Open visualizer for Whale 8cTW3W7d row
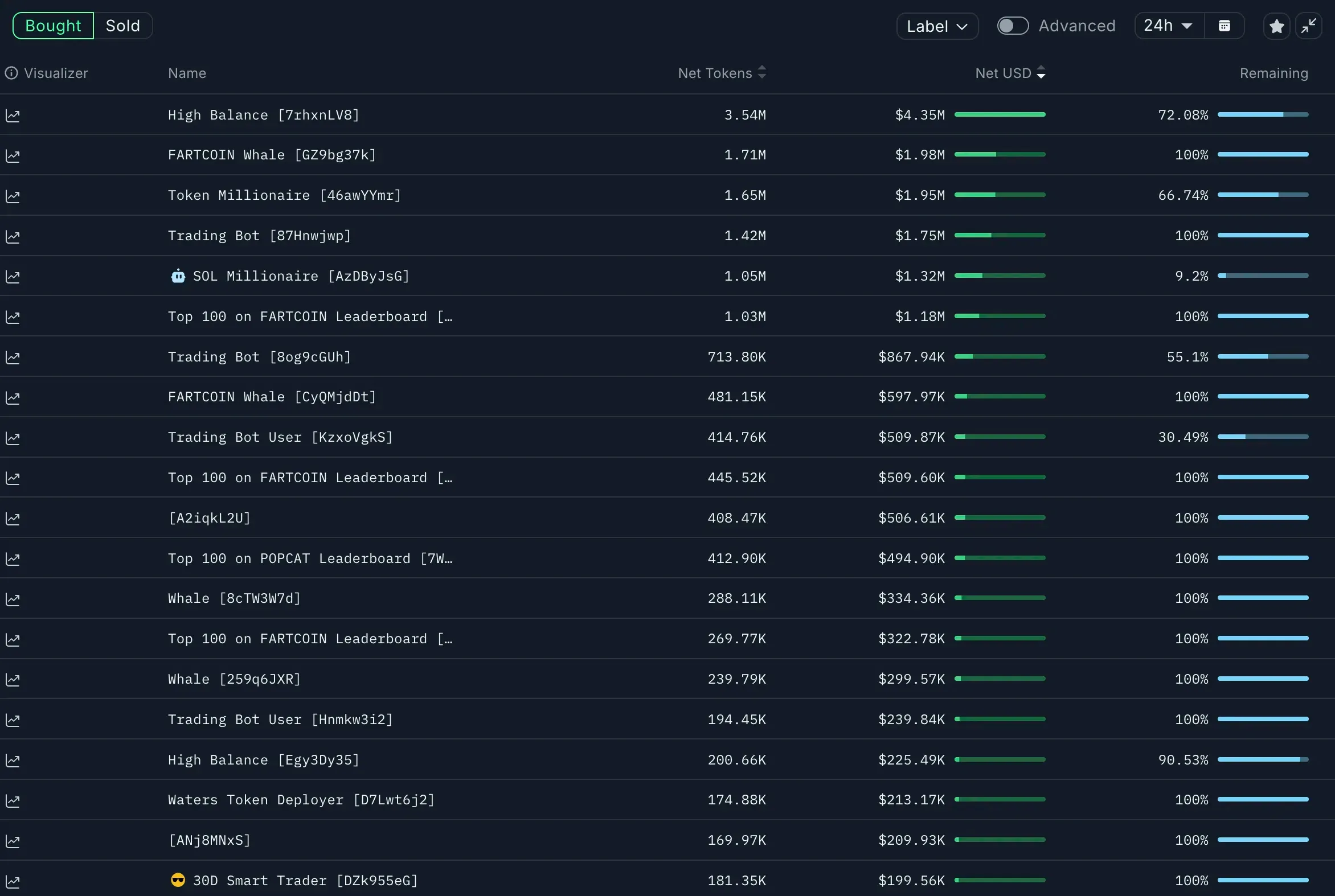1335x896 pixels. pos(13,599)
